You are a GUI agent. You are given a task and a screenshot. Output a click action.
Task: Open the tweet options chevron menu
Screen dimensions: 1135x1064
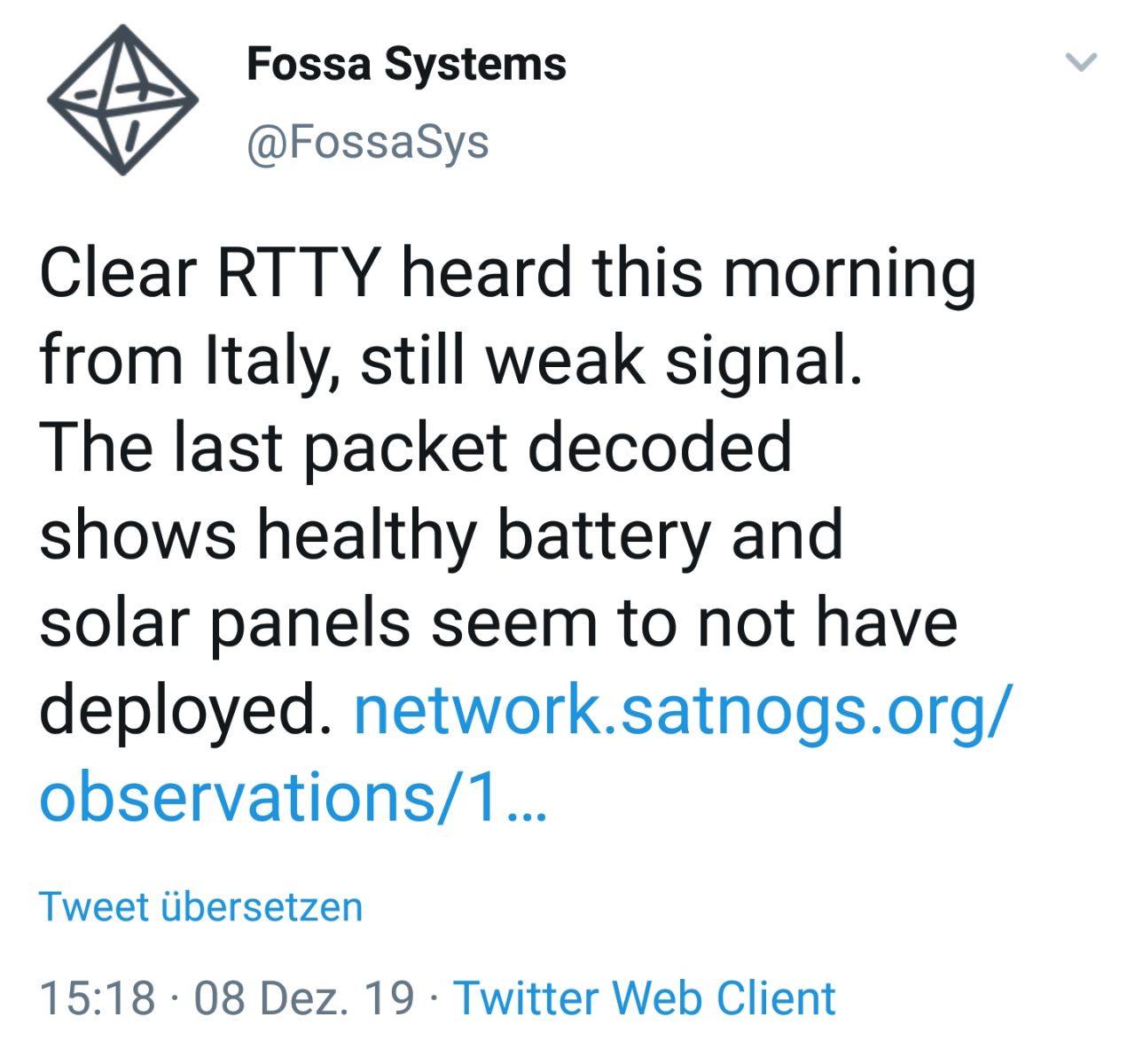(1080, 62)
